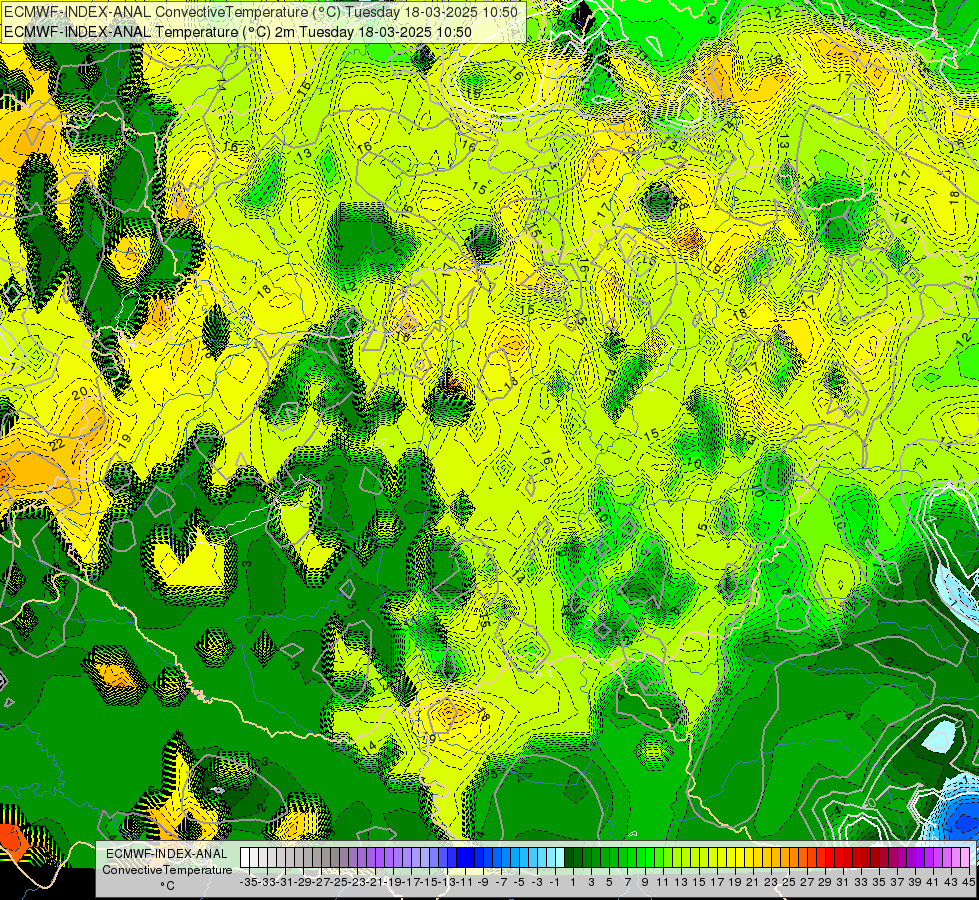The height and width of the screenshot is (900, 979).
Task: Click the legend value -25
Action: tap(339, 882)
